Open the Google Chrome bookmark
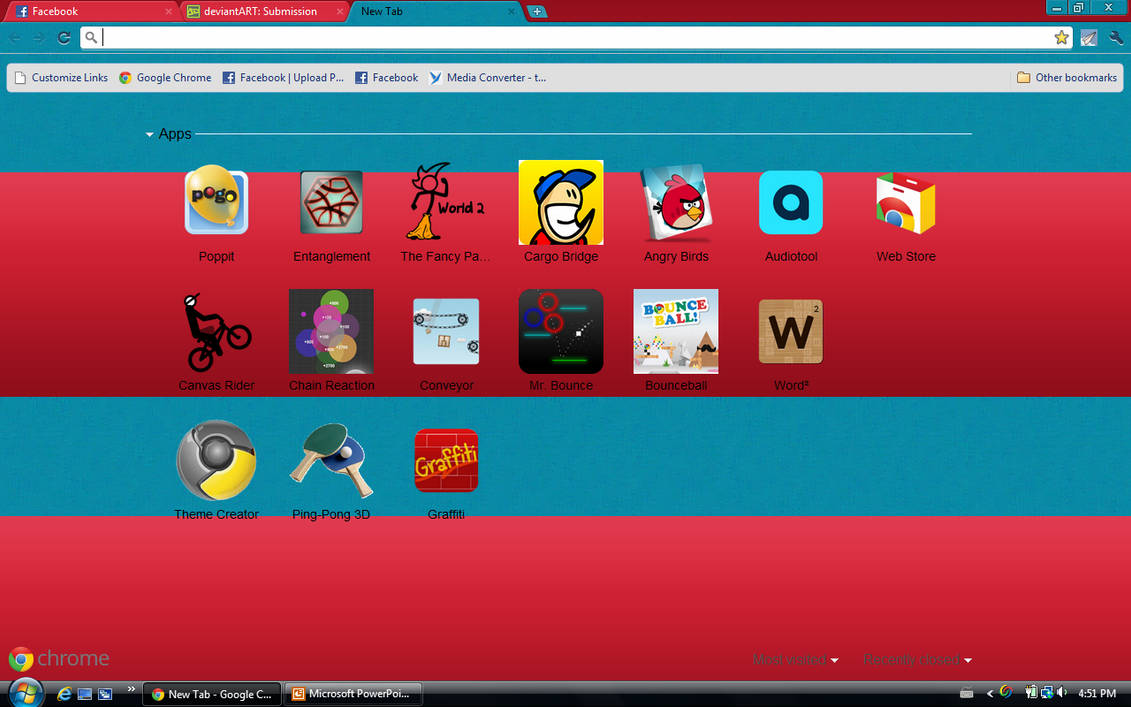 click(165, 77)
